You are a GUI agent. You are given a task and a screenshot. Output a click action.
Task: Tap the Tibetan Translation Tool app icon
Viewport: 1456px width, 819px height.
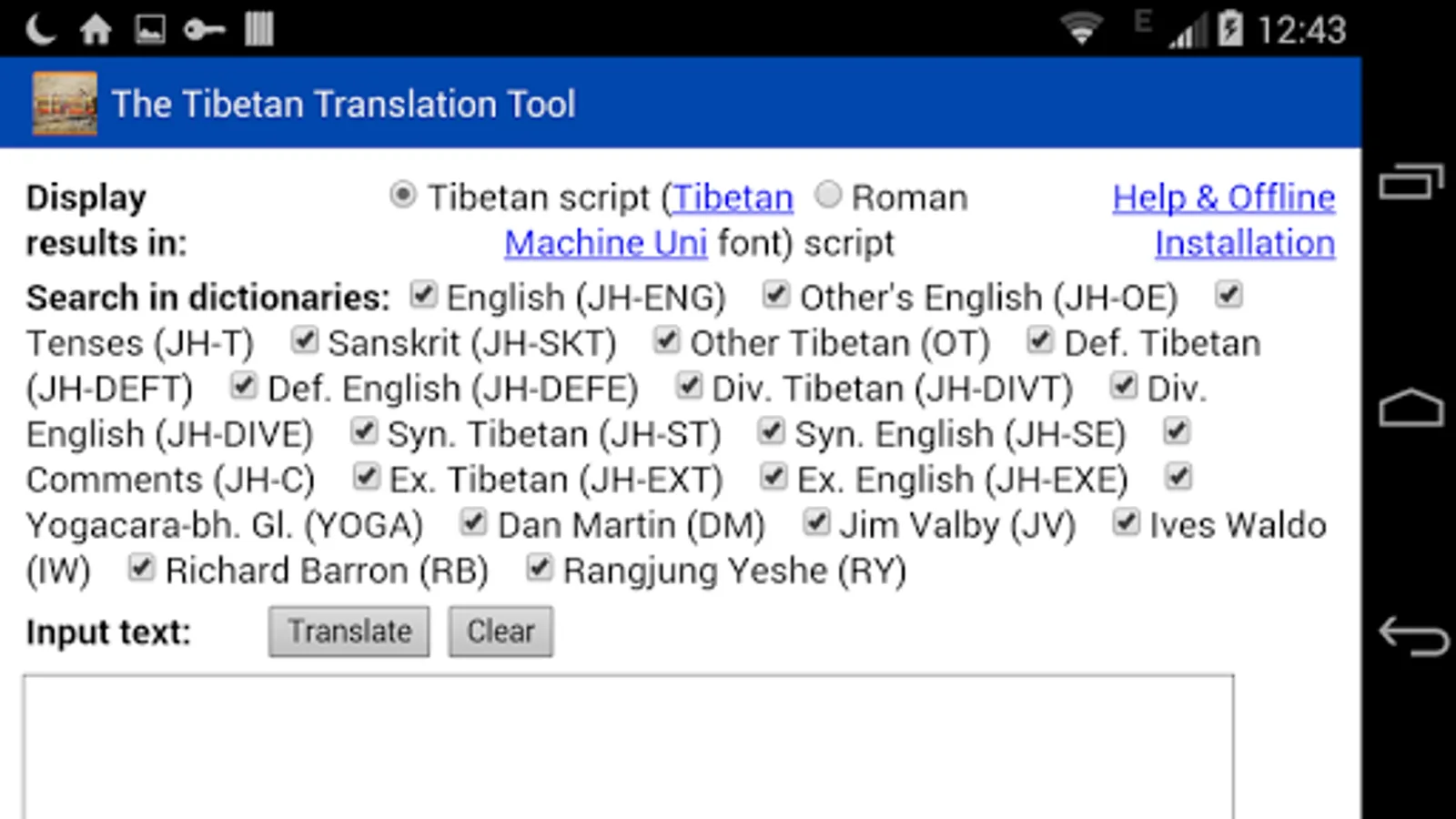pyautogui.click(x=65, y=104)
